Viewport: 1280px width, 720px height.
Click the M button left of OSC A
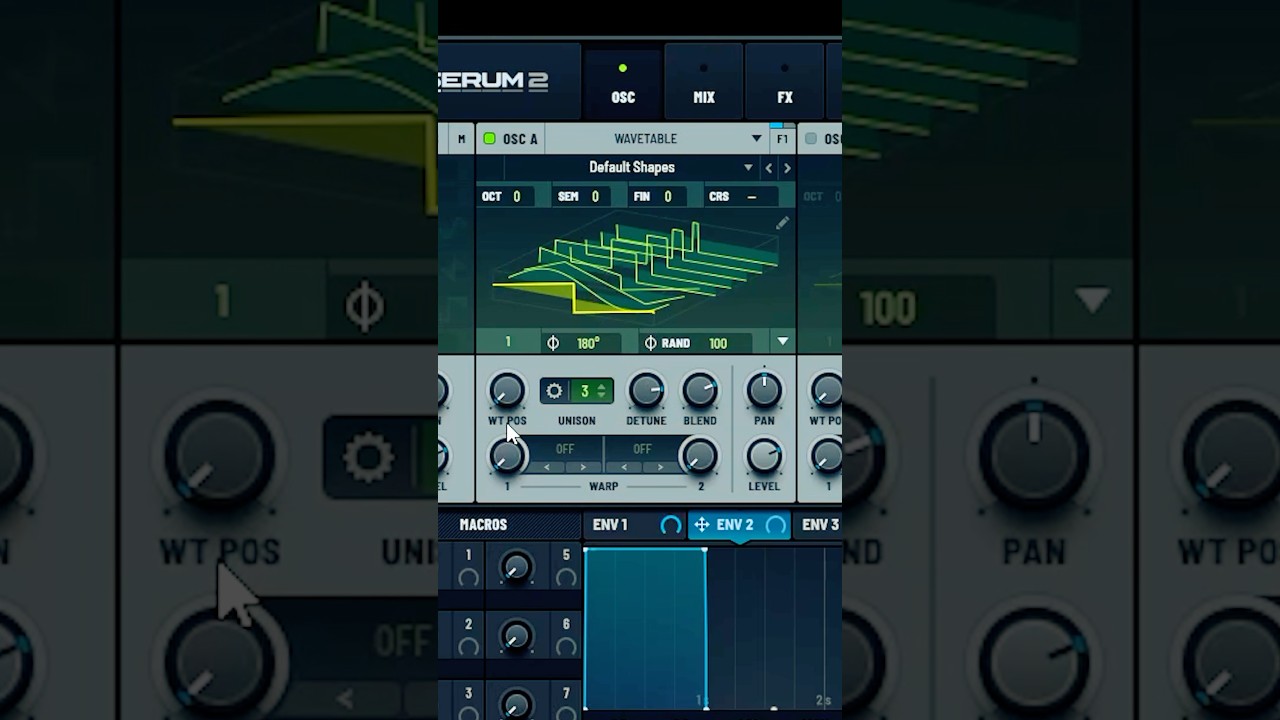461,139
